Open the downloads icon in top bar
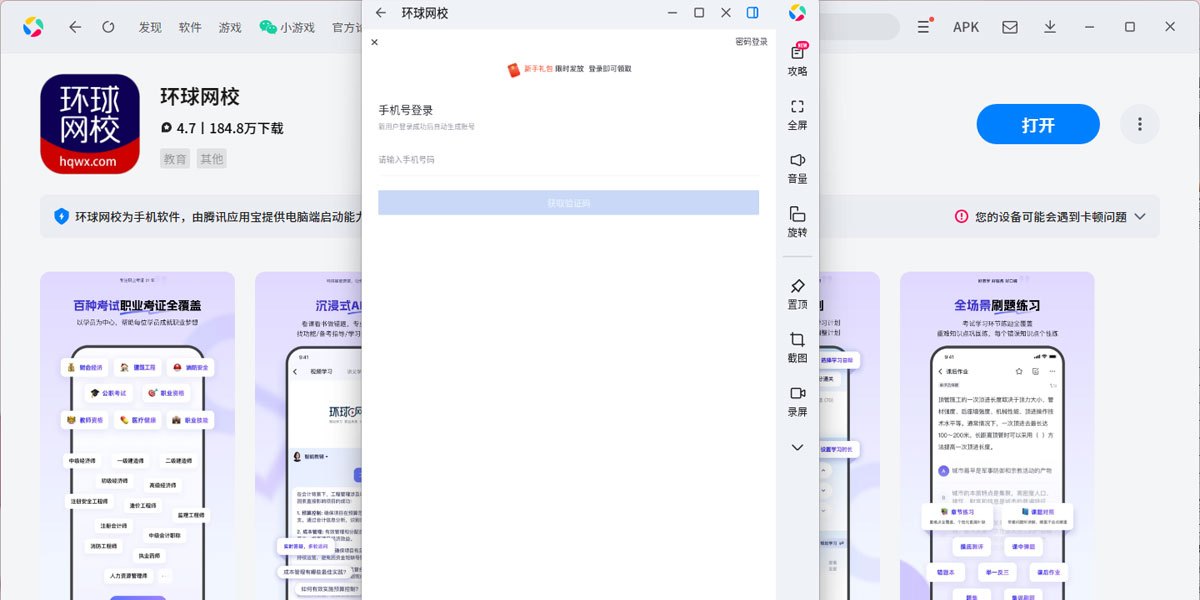The image size is (1200, 600). coord(1050,27)
